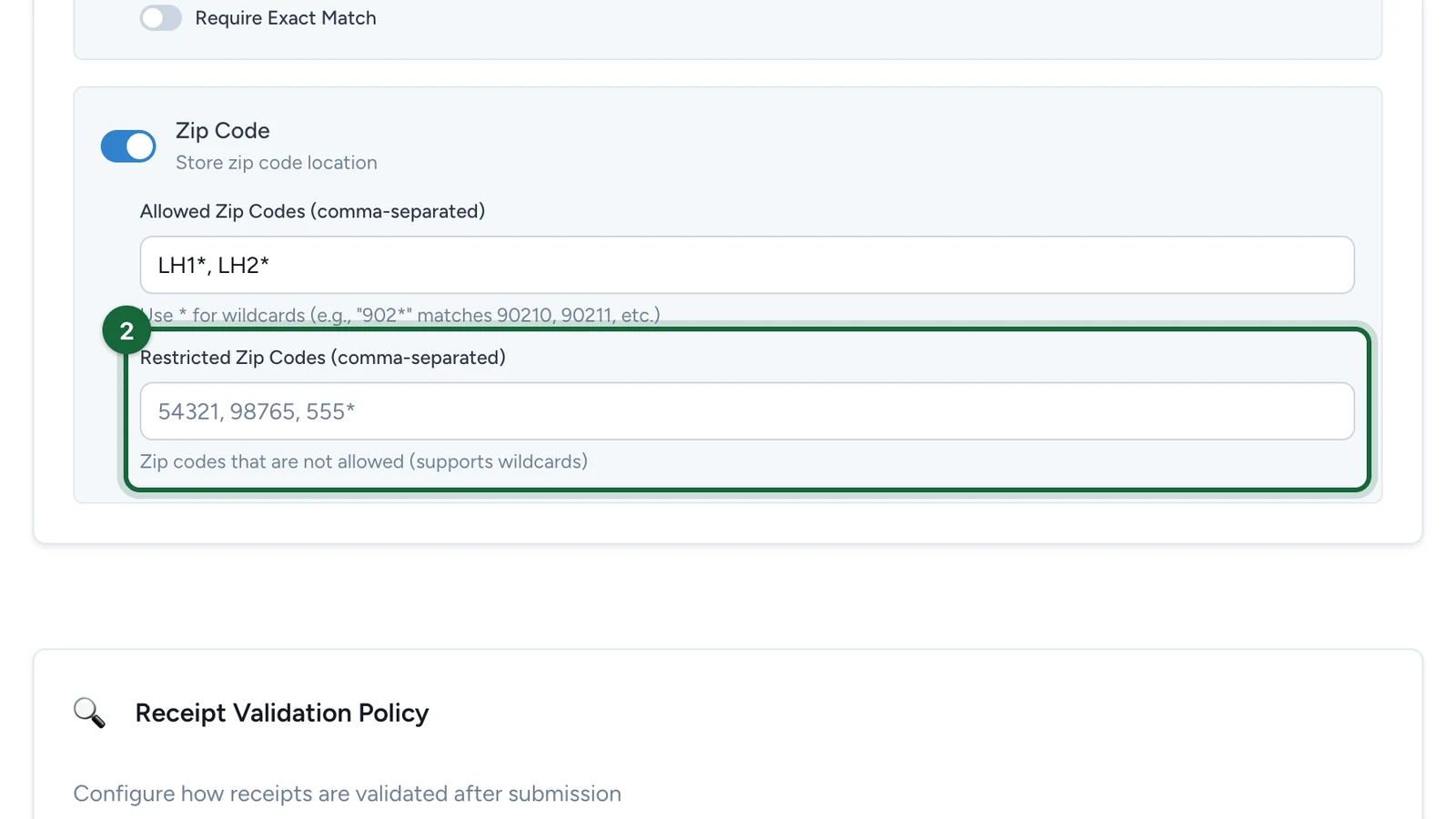Click the wildcard usage hint text
The image size is (1456, 819).
(x=400, y=316)
